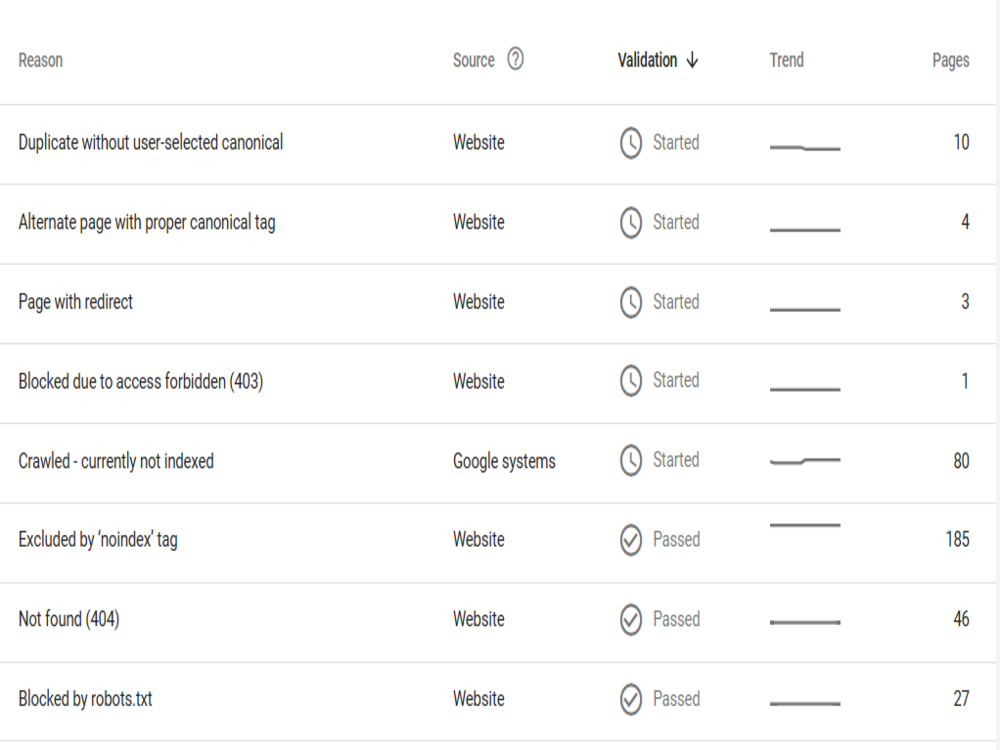Click Google systems source cell
Image resolution: width=1000 pixels, height=750 pixels.
504,461
